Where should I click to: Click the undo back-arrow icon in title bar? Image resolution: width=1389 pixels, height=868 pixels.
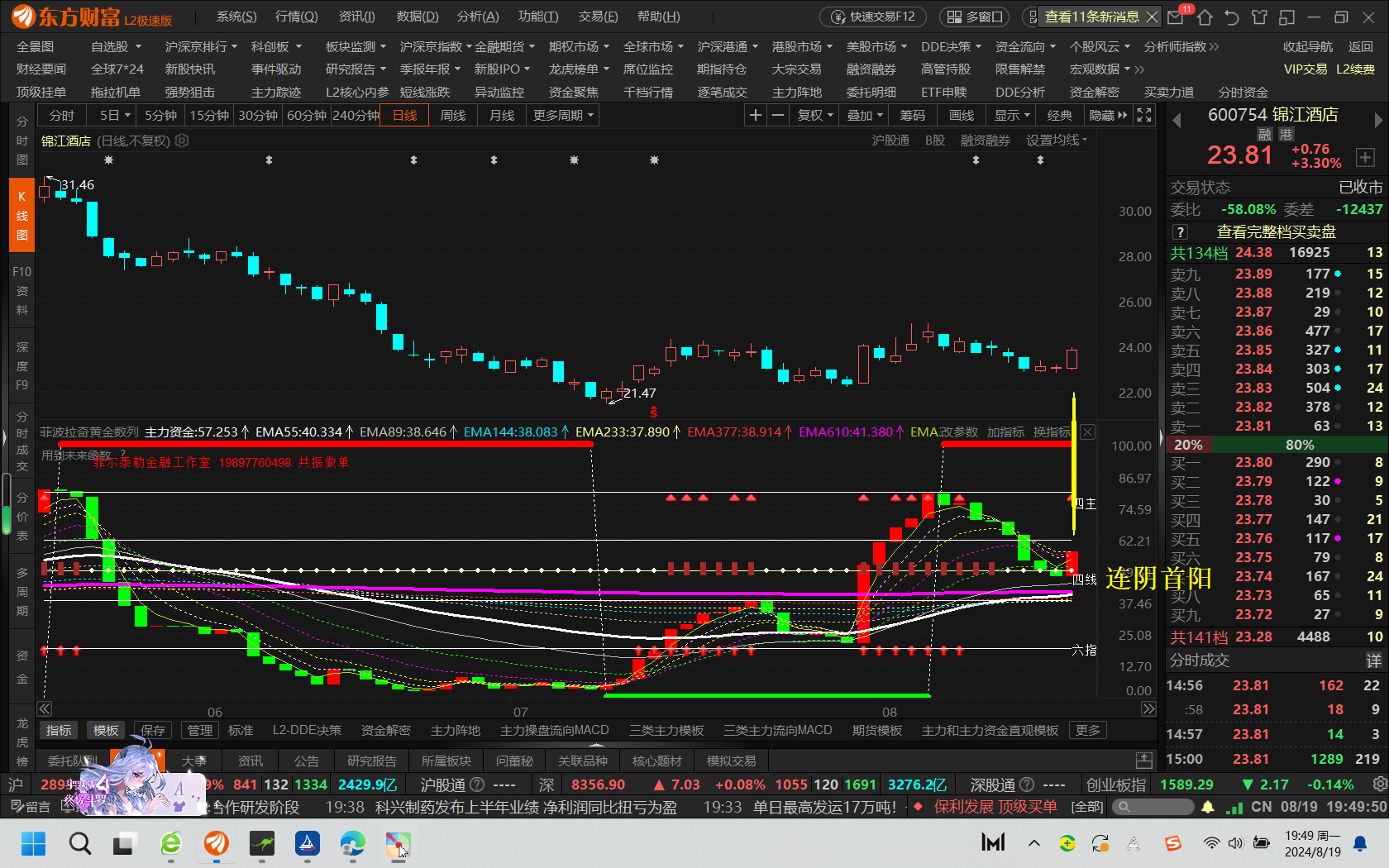pyautogui.click(x=1231, y=17)
